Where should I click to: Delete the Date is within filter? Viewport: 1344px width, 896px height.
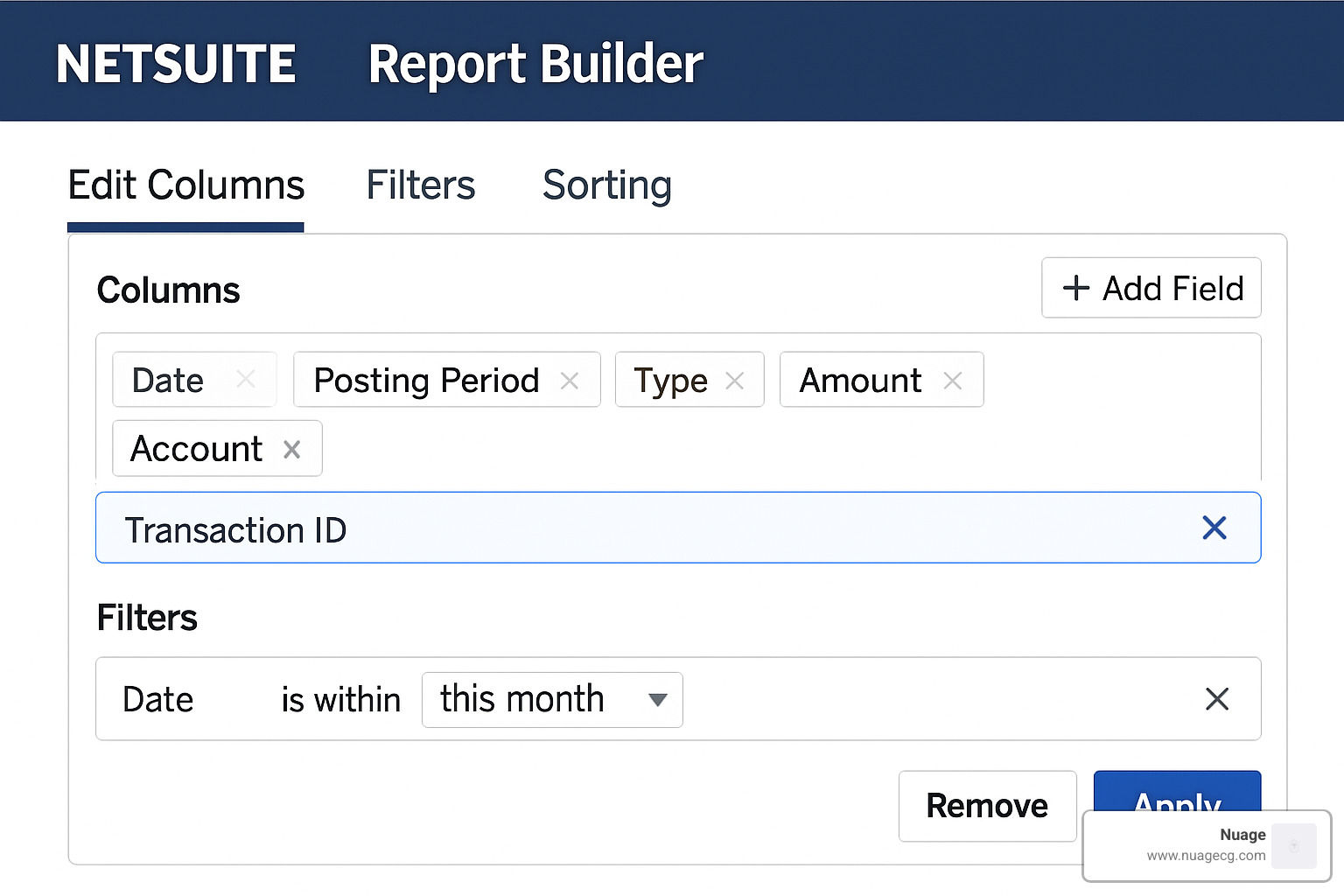pos(1217,699)
